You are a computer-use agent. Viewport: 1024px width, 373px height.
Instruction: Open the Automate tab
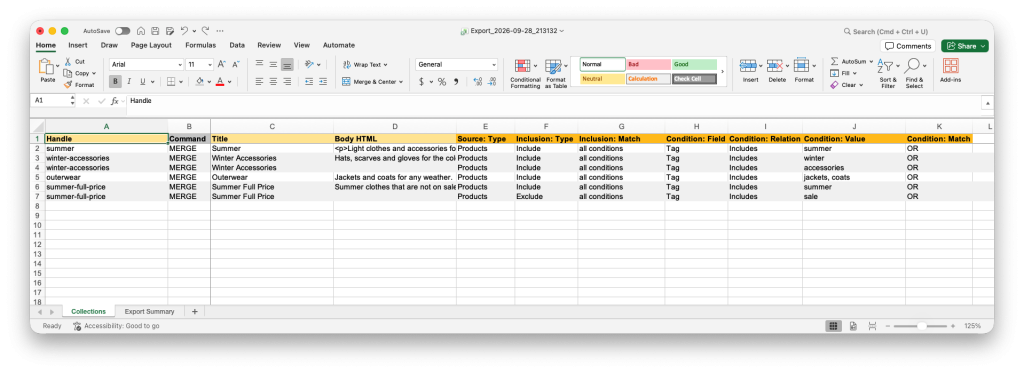(339, 45)
